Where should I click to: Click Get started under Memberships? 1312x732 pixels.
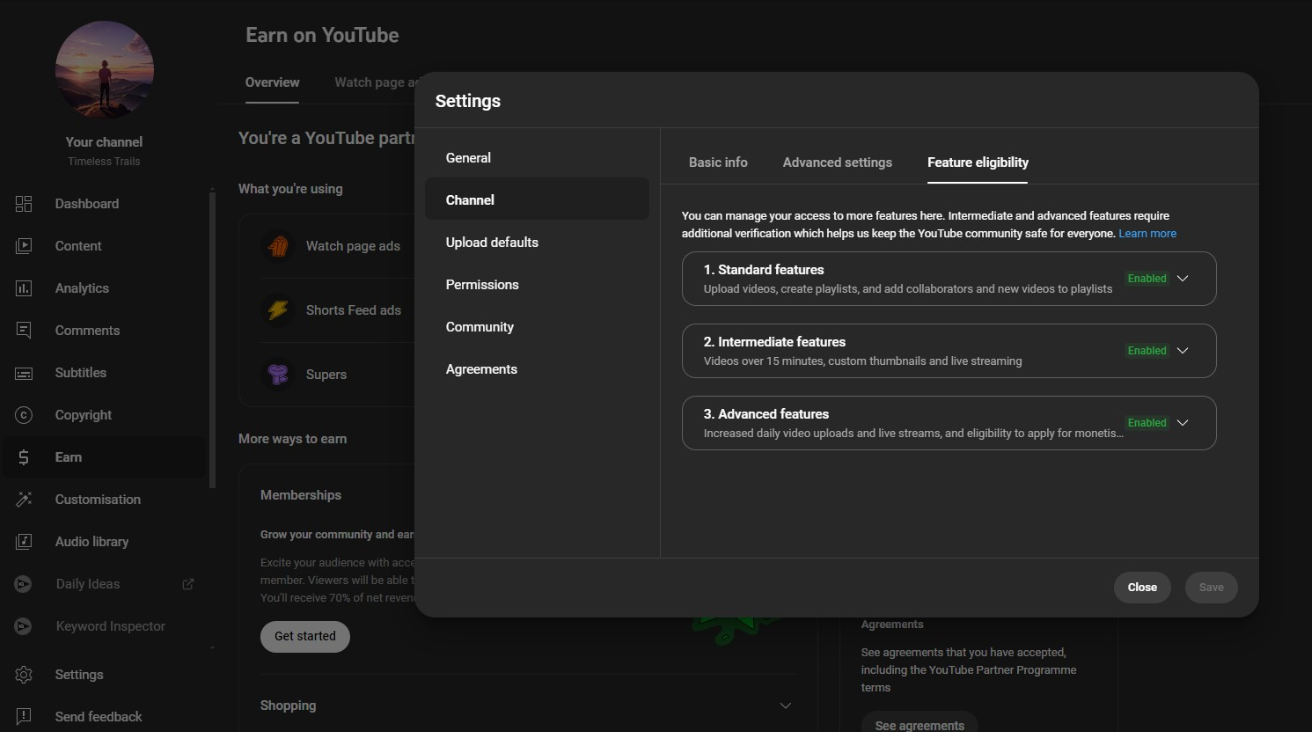305,636
